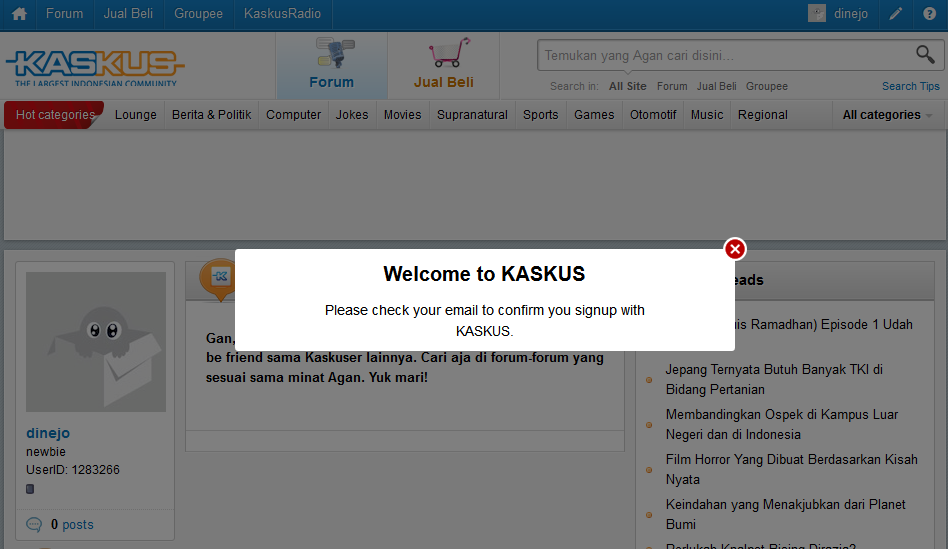Select the All Site search filter
This screenshot has height=549, width=948.
(x=627, y=86)
